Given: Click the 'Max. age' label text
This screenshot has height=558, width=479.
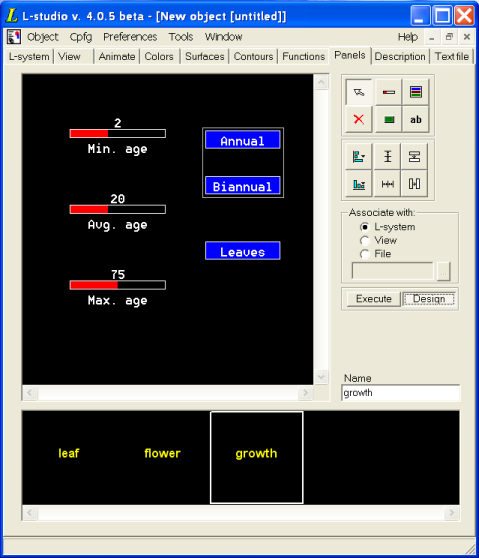Looking at the screenshot, I should (117, 301).
